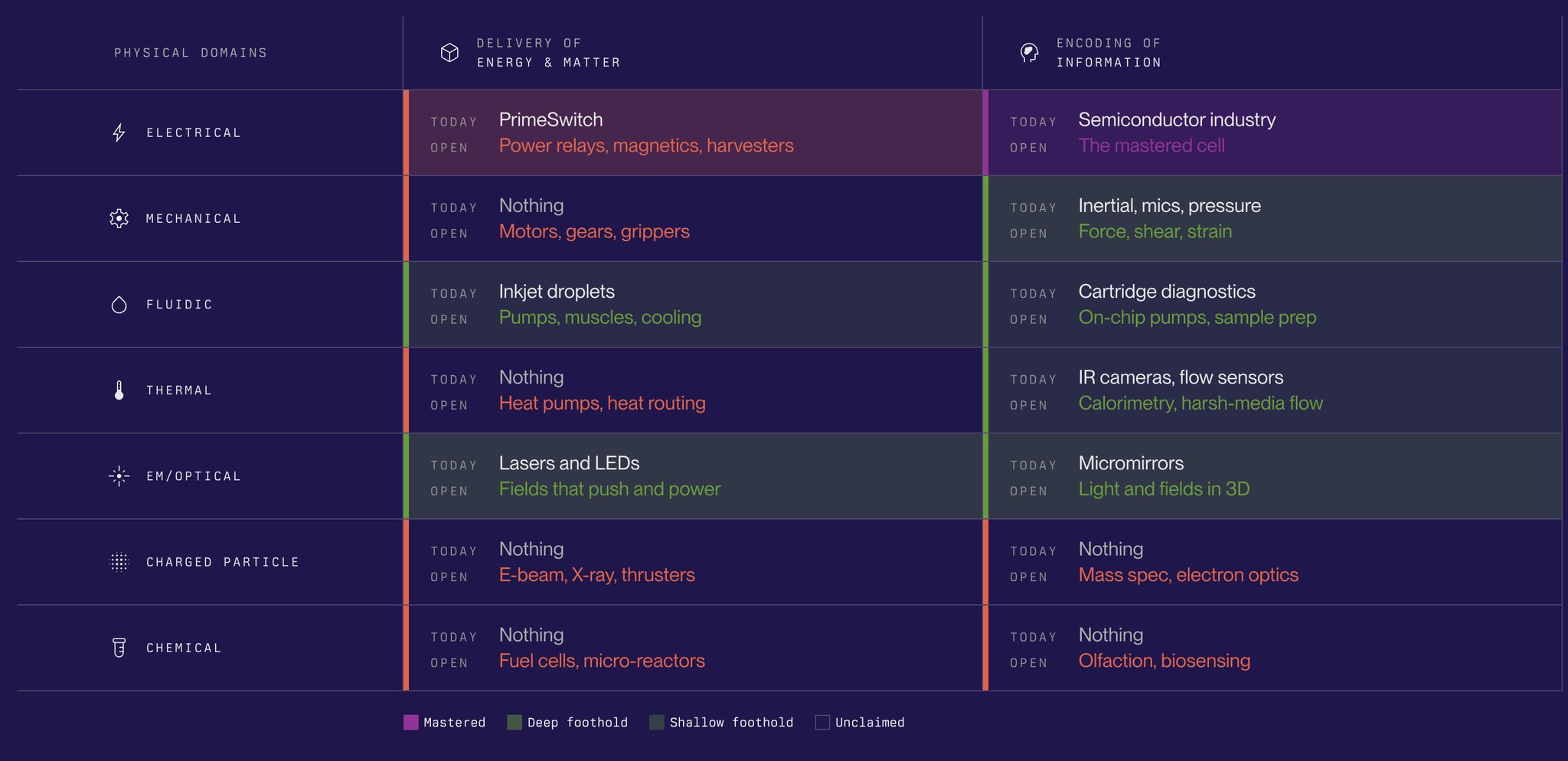The image size is (1568, 761).
Task: Click the Electrical lightning bolt icon
Action: point(119,132)
